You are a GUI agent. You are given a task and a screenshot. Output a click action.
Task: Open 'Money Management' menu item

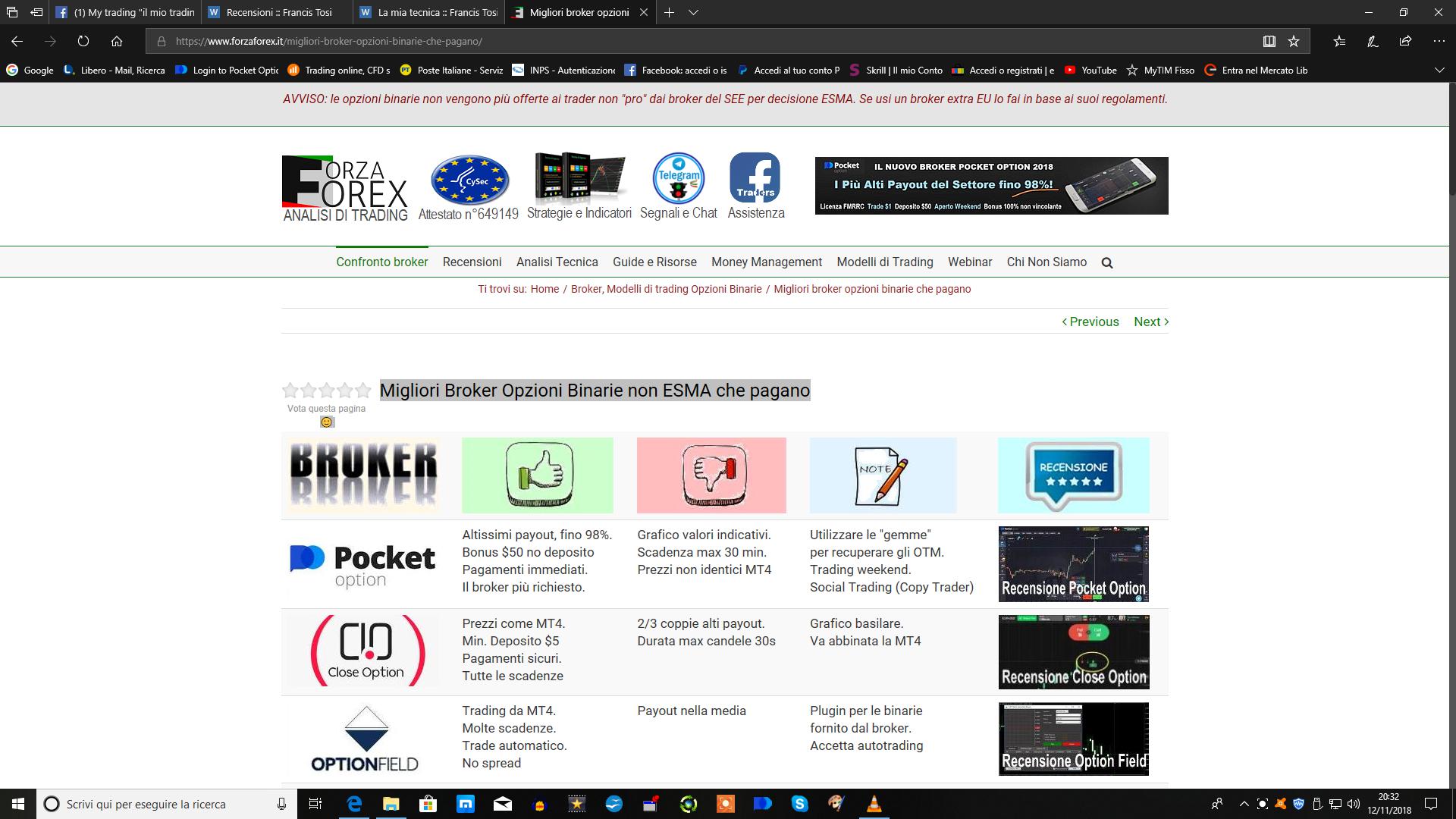coord(766,262)
